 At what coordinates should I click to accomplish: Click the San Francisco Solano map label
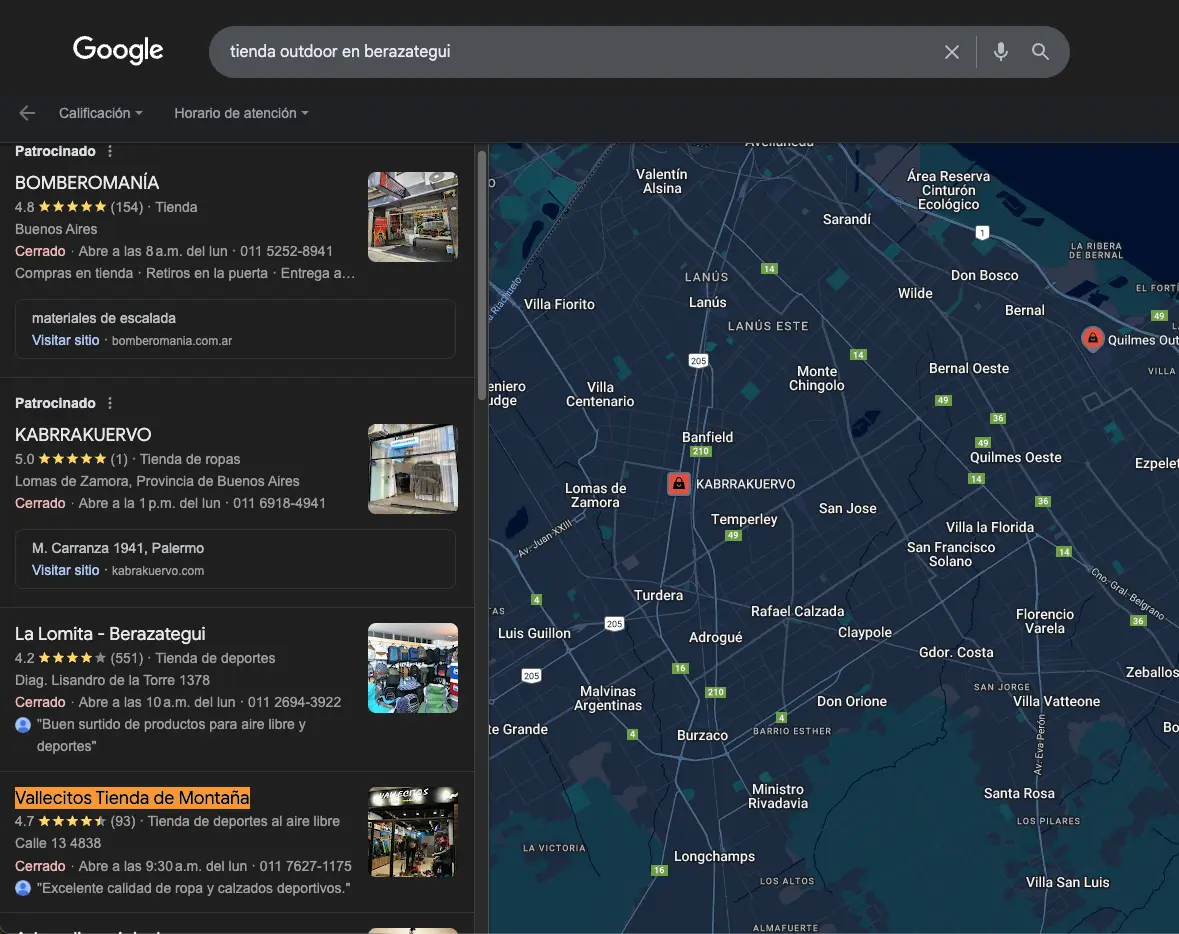pos(950,554)
